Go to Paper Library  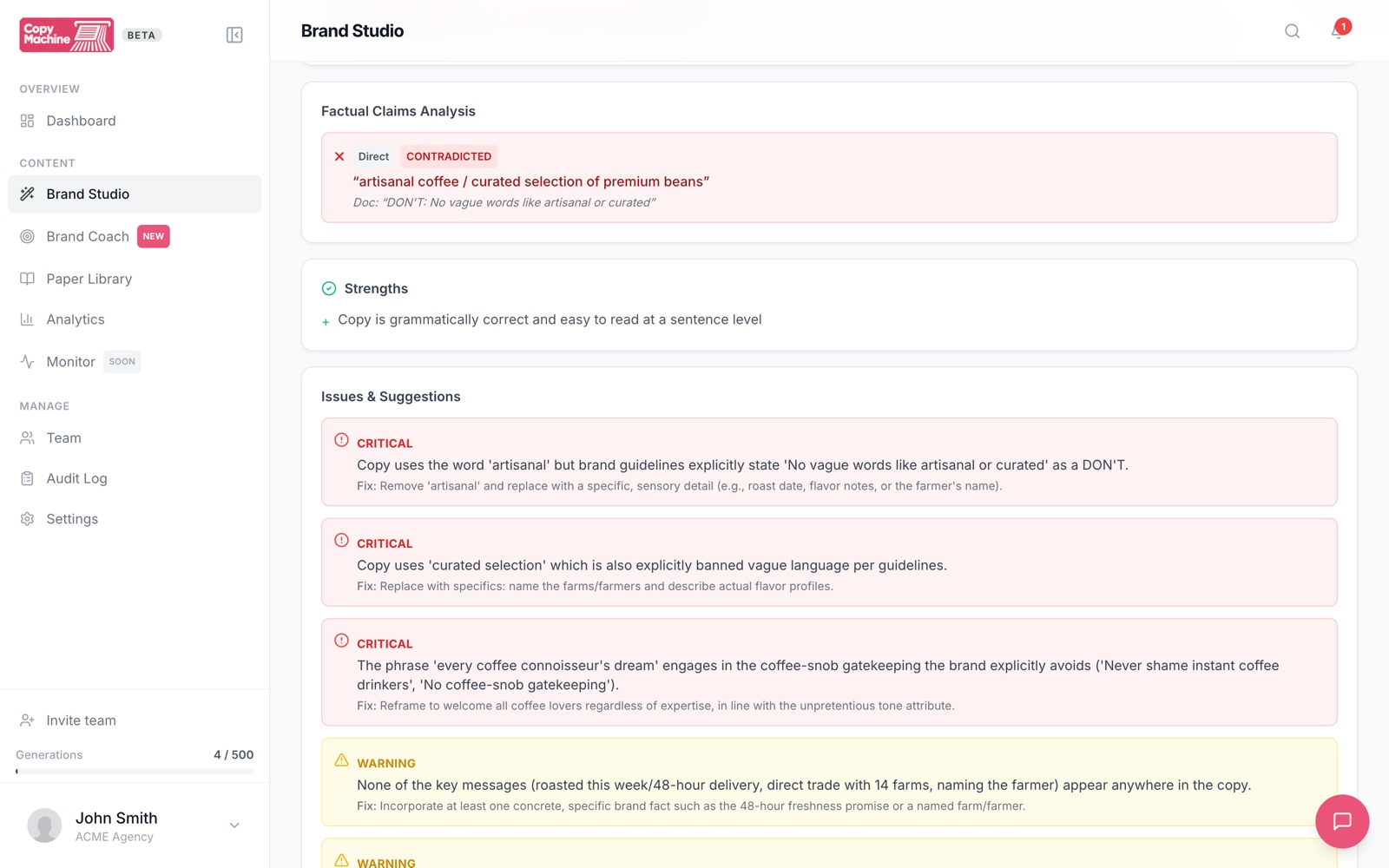pyautogui.click(x=135, y=279)
